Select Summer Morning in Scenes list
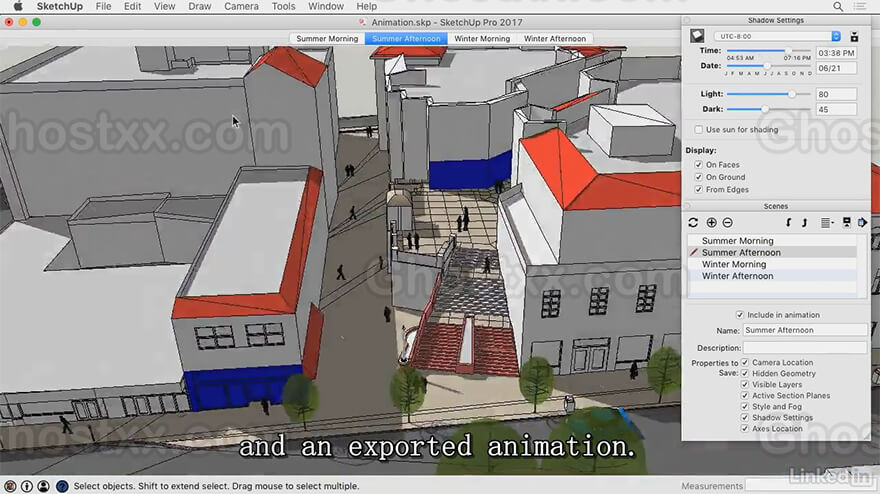The image size is (880, 494). pyautogui.click(x=772, y=241)
